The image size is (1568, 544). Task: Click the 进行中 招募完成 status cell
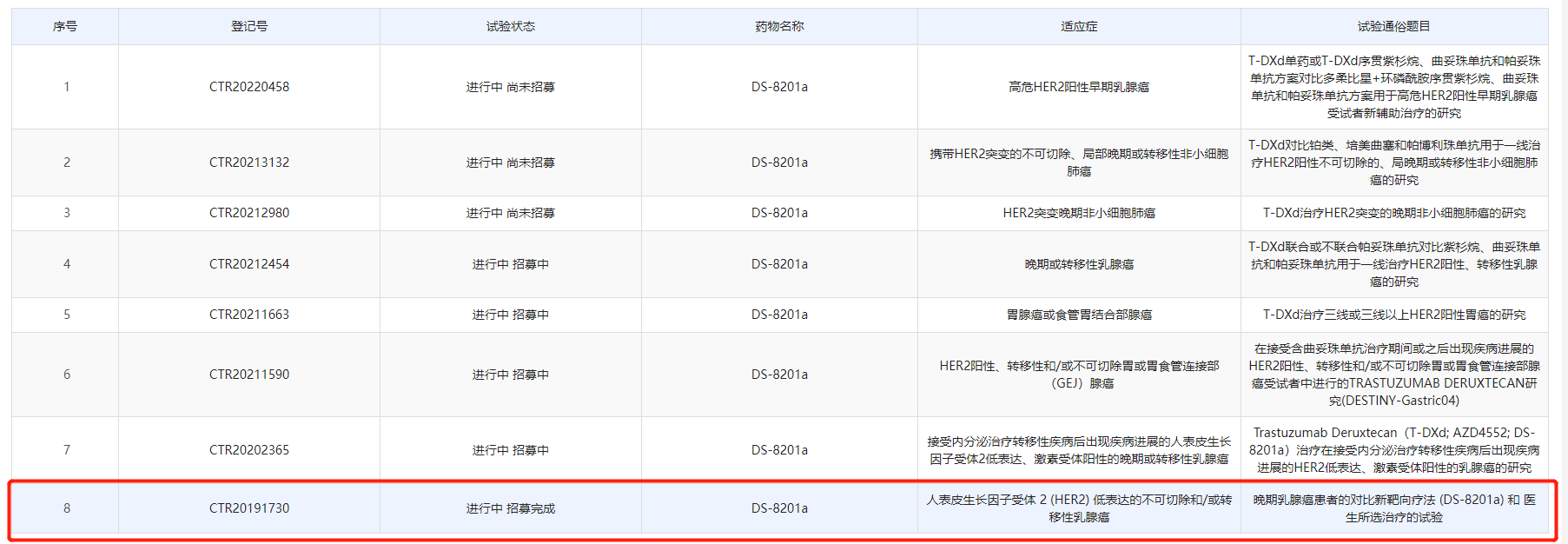point(511,508)
